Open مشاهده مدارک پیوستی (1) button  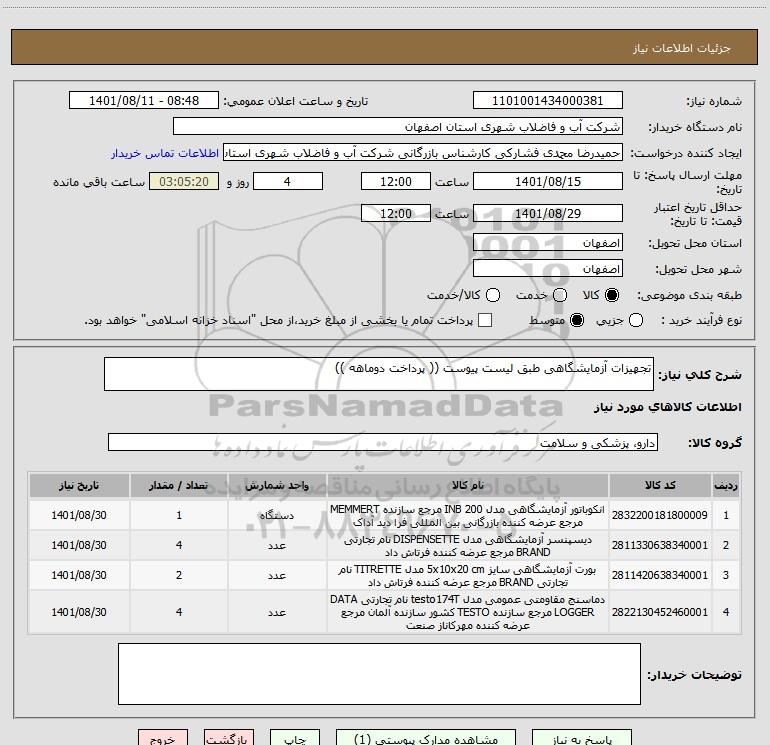[426, 738]
